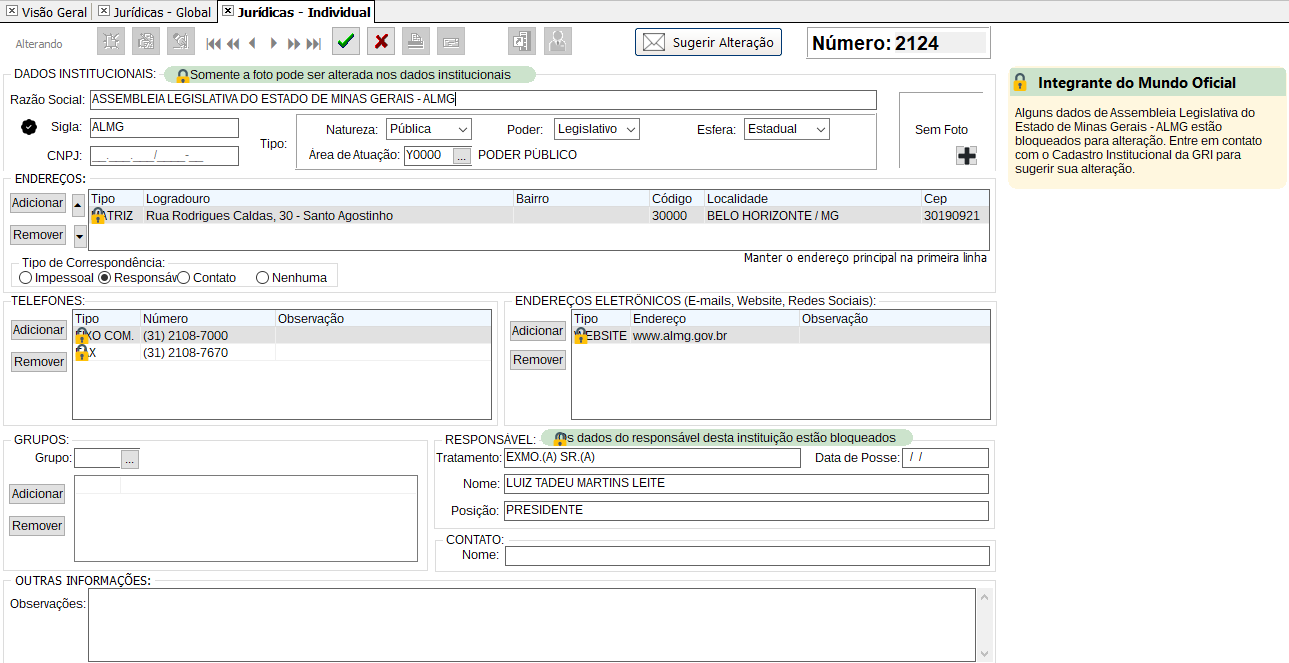1289x663 pixels.
Task: Click the verified badge beside Sigla
Action: tap(29, 127)
